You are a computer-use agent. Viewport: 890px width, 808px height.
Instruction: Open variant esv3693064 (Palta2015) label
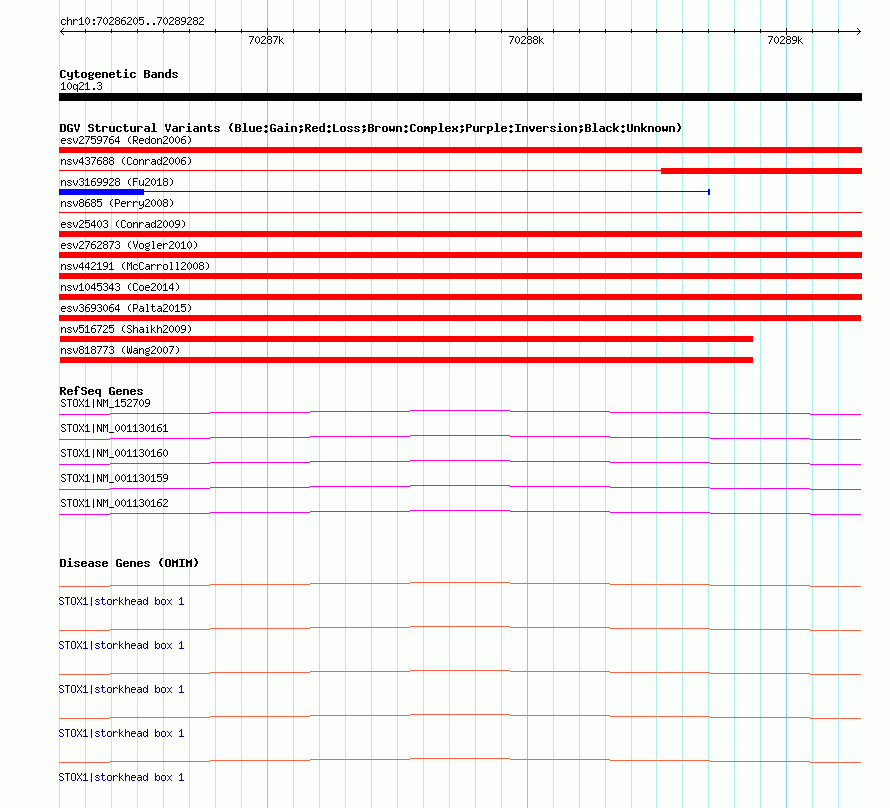(126, 308)
